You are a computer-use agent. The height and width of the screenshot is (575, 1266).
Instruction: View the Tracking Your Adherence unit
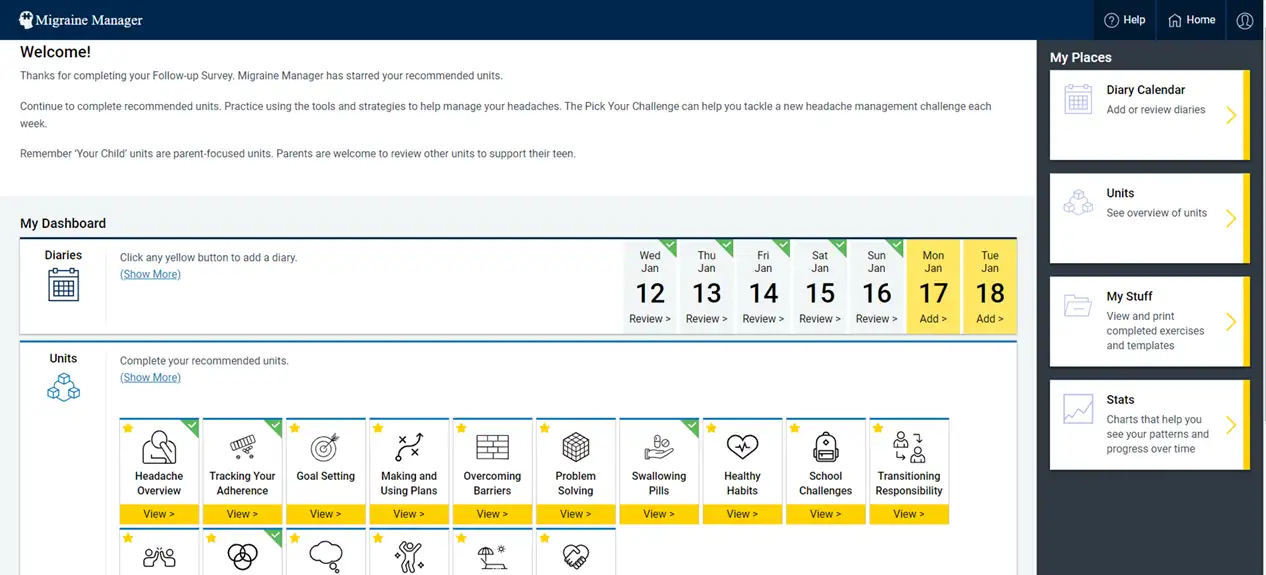pos(242,514)
